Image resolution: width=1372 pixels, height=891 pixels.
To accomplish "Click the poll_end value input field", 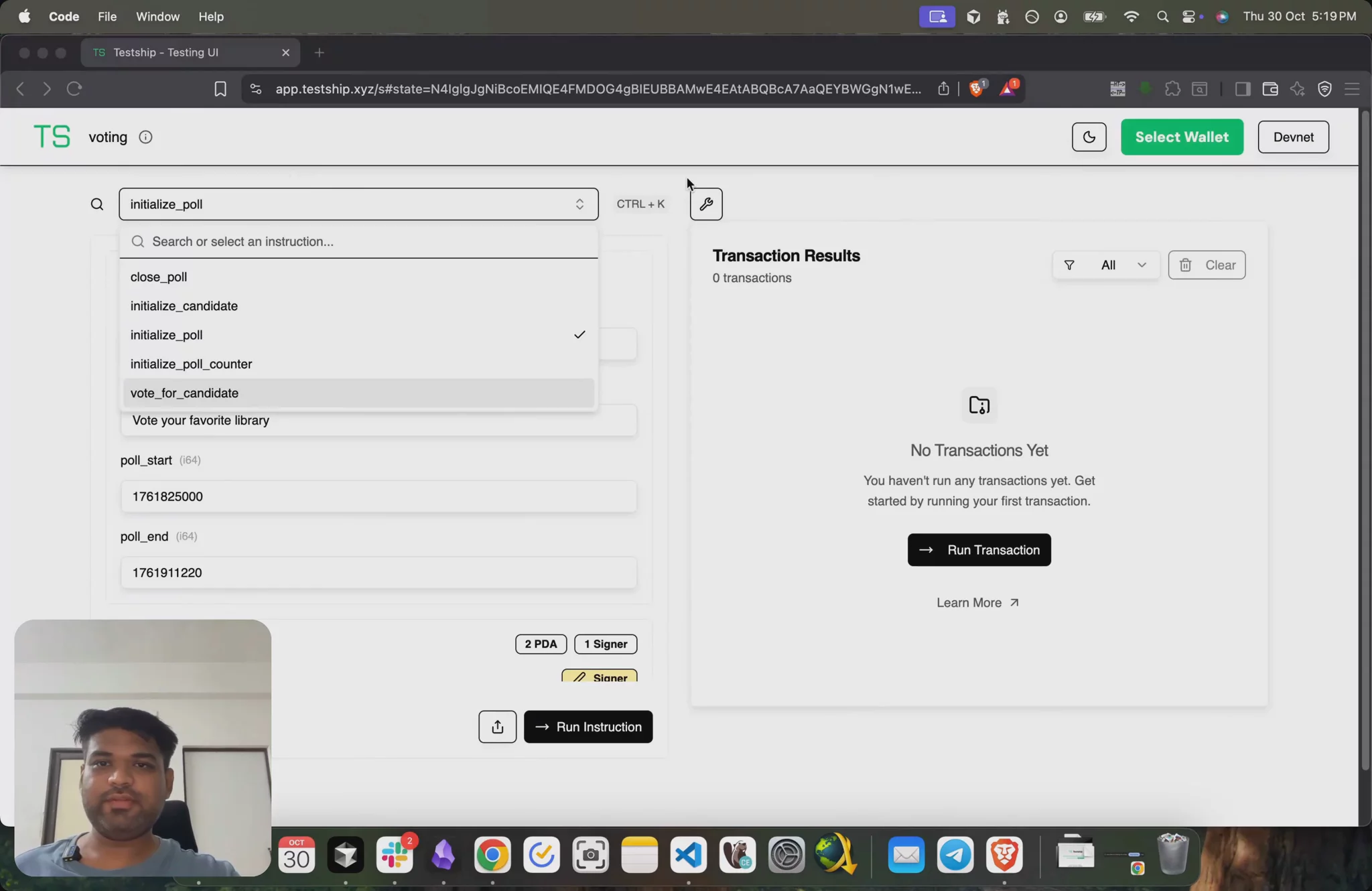I will coord(378,572).
